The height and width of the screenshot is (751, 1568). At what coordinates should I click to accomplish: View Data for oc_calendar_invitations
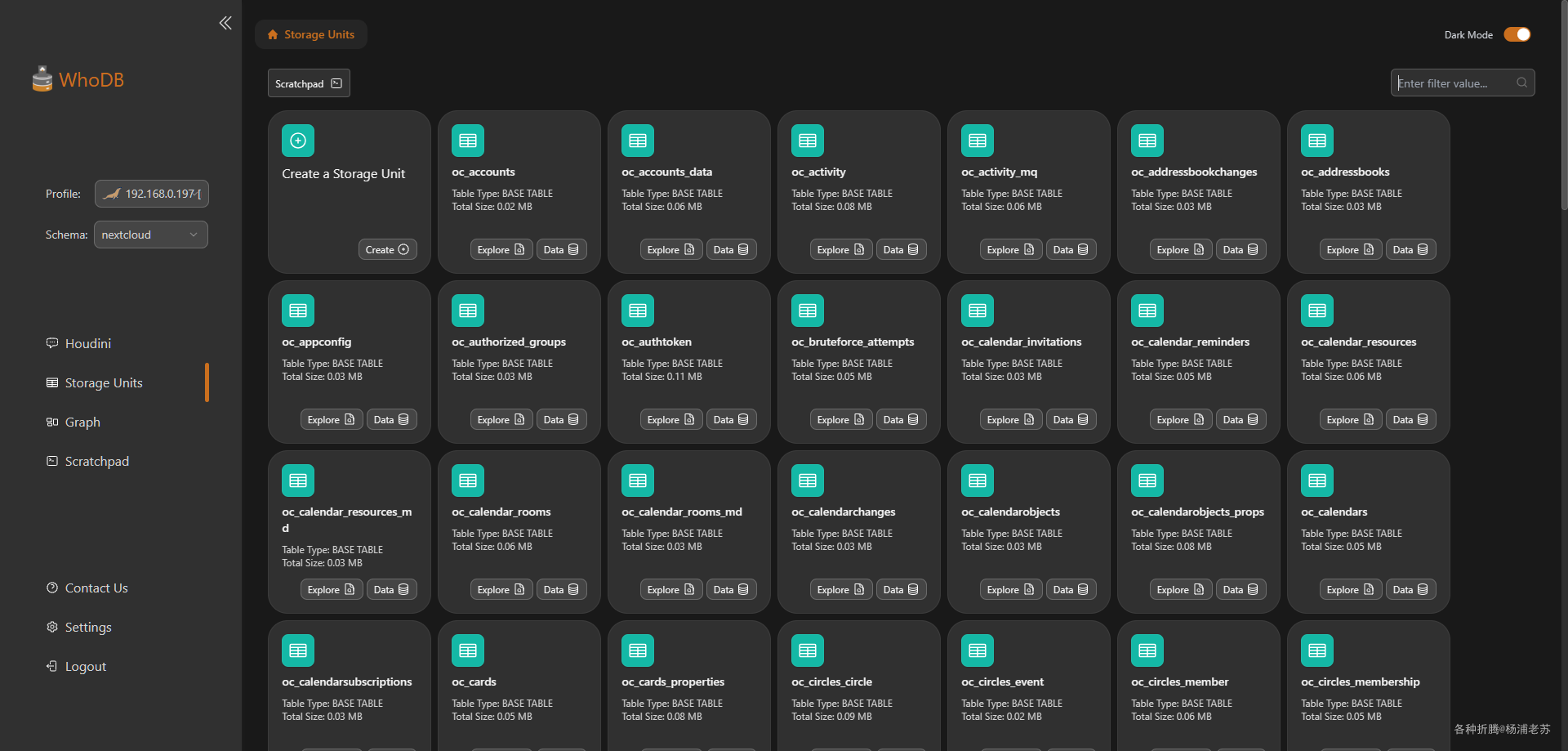[x=1071, y=420]
